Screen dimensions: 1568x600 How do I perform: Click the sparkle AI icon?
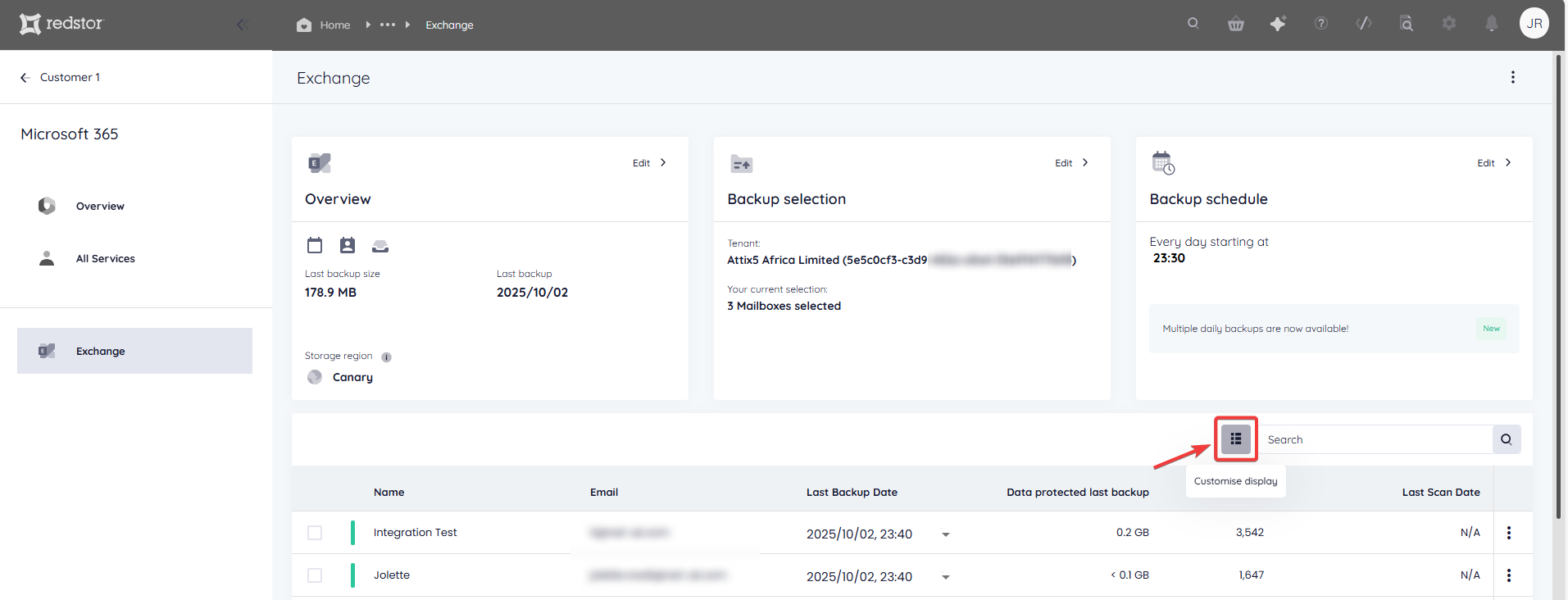pyautogui.click(x=1278, y=23)
